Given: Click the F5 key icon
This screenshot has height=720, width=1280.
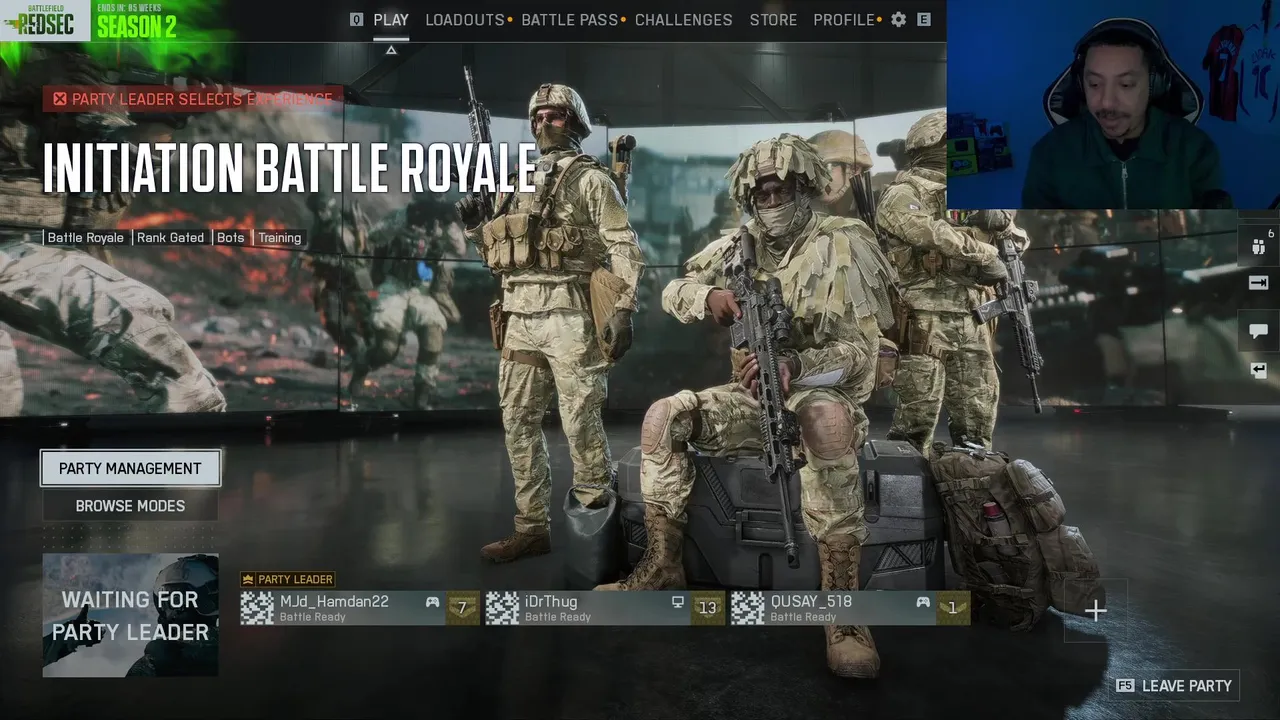Looking at the screenshot, I should (1126, 686).
